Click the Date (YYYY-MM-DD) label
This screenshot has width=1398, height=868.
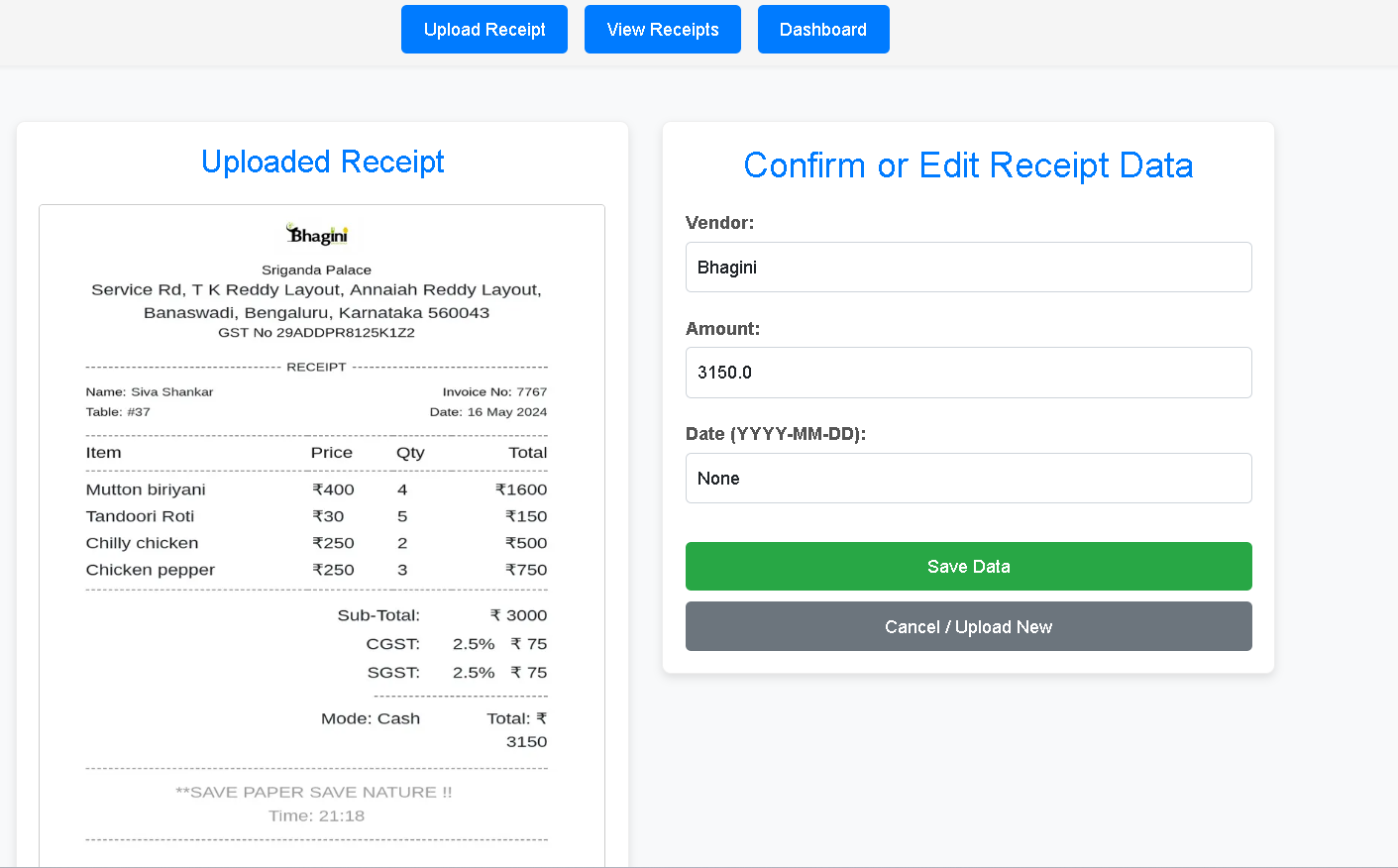tap(776, 434)
